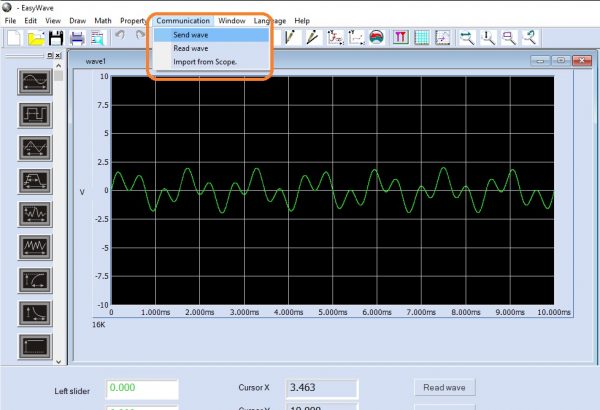
Task: Choose the exponential rise waveform icon
Action: [35, 279]
